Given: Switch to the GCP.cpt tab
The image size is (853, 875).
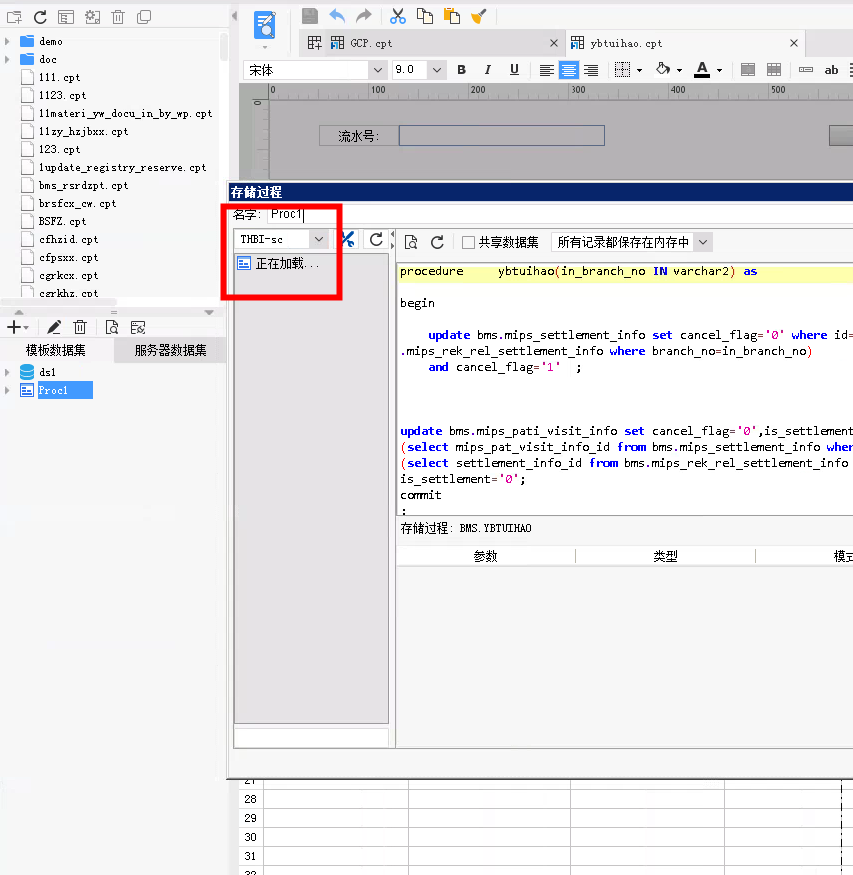Looking at the screenshot, I should (370, 43).
